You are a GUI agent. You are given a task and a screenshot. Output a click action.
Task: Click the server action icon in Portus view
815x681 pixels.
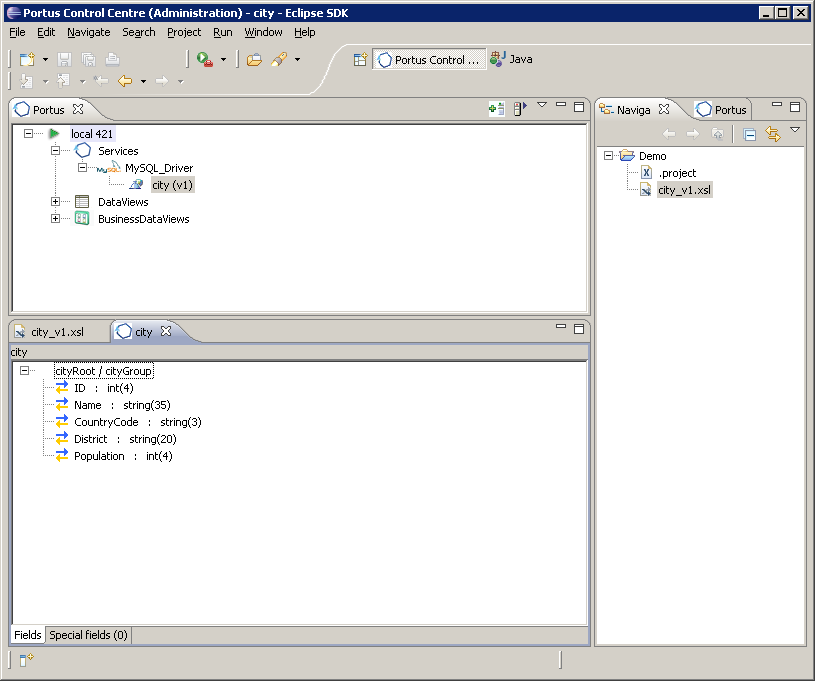coord(520,109)
